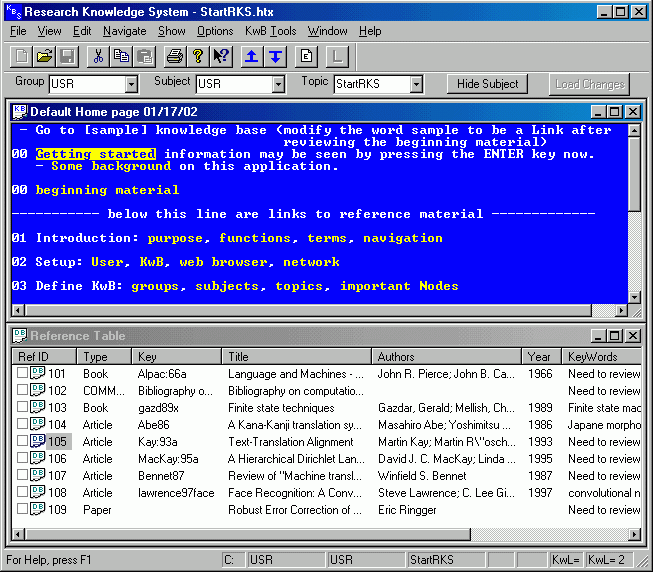Check the box for reference 109
The height and width of the screenshot is (572, 653).
[22, 509]
